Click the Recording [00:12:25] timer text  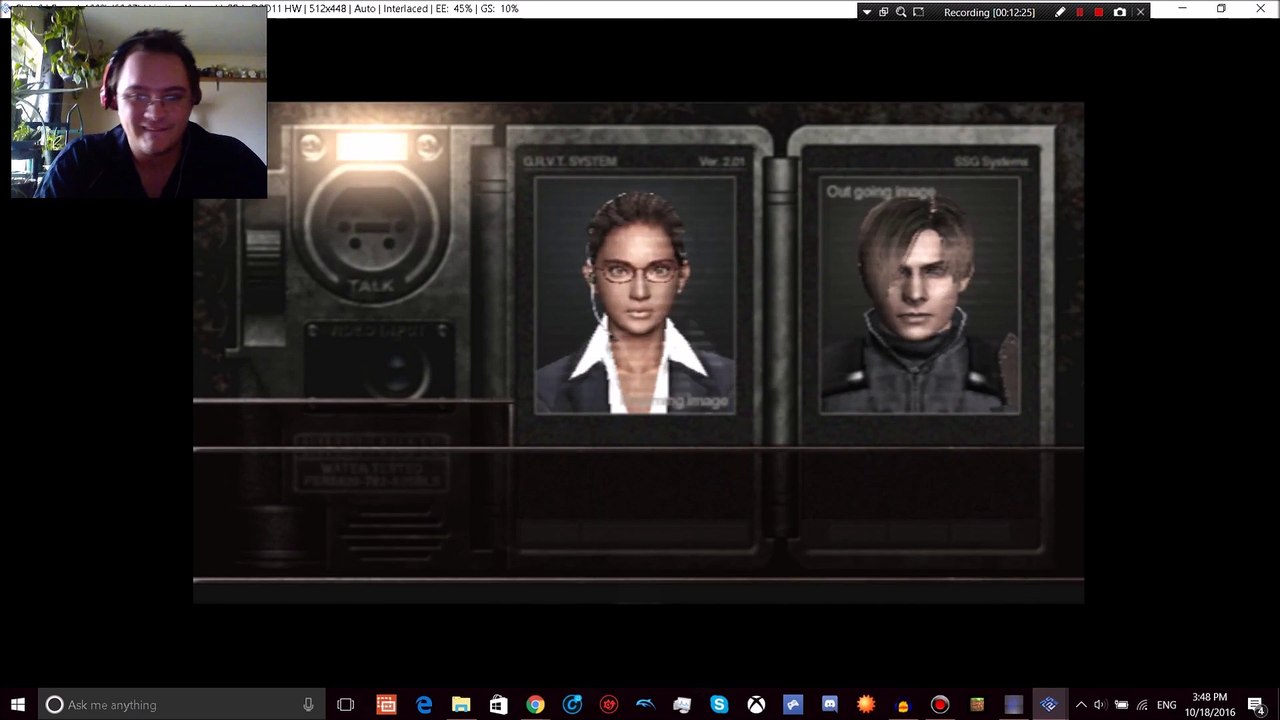click(x=989, y=12)
